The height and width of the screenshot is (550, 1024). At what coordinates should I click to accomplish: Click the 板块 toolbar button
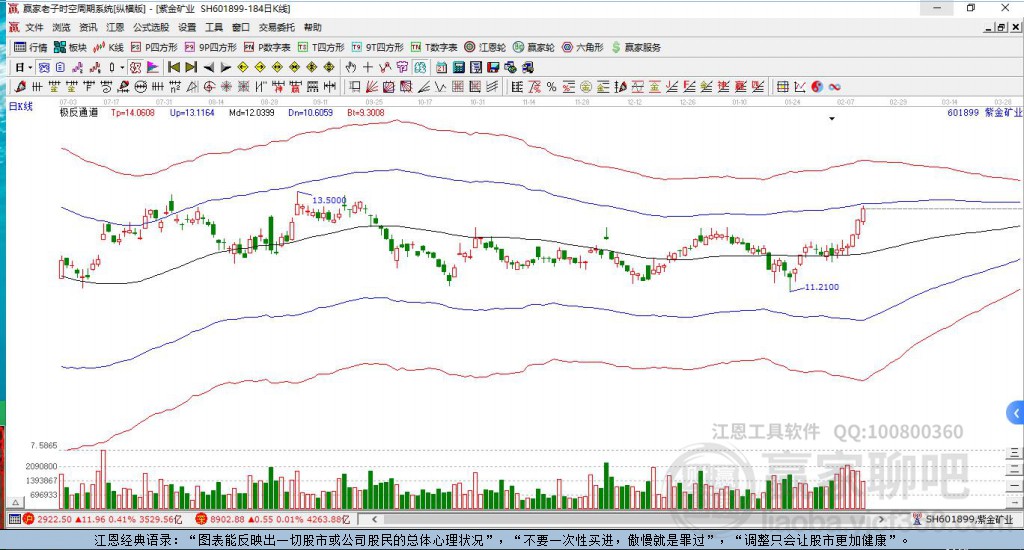[71, 47]
